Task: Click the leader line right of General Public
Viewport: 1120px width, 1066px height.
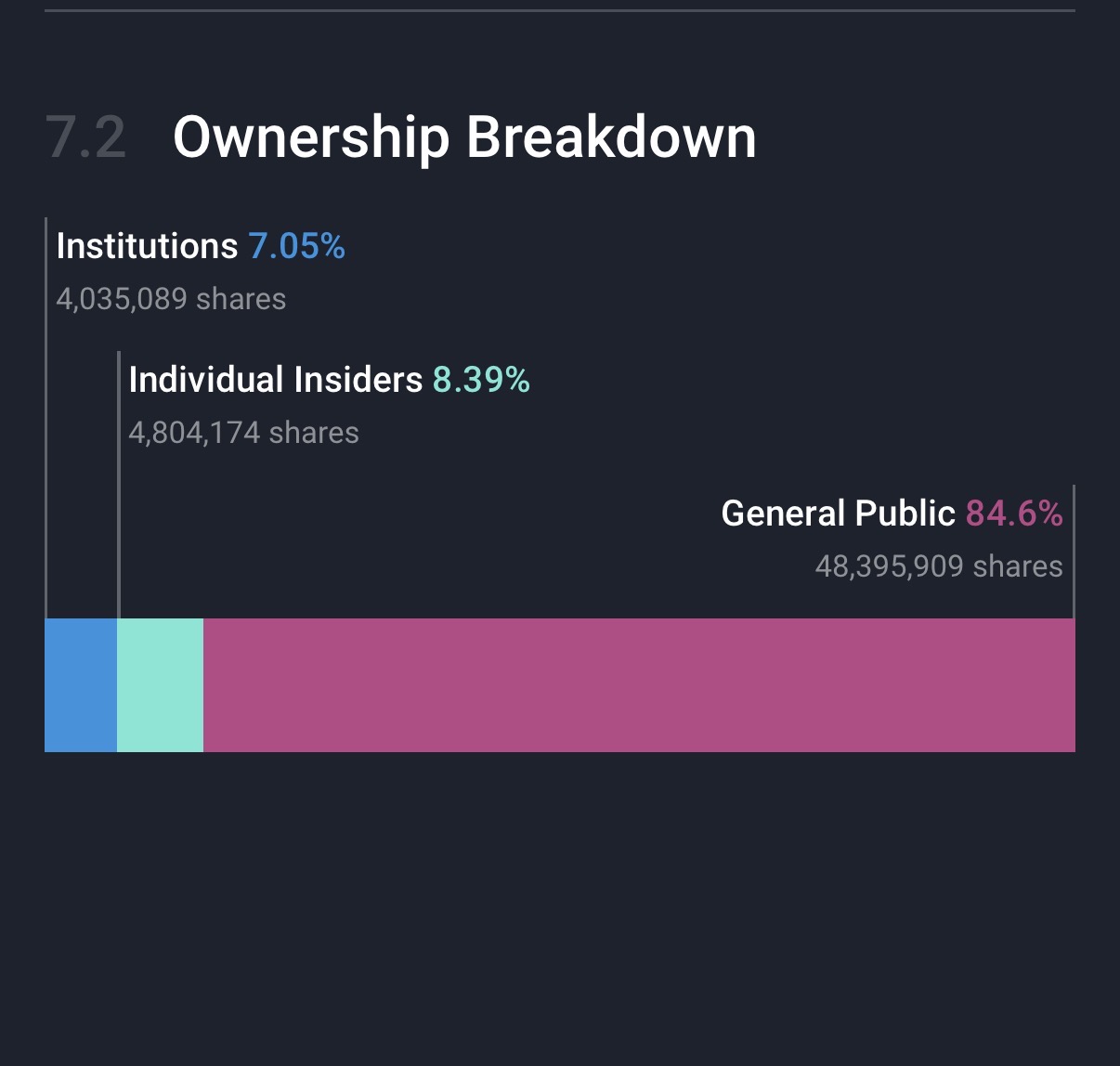Action: coord(1074,551)
